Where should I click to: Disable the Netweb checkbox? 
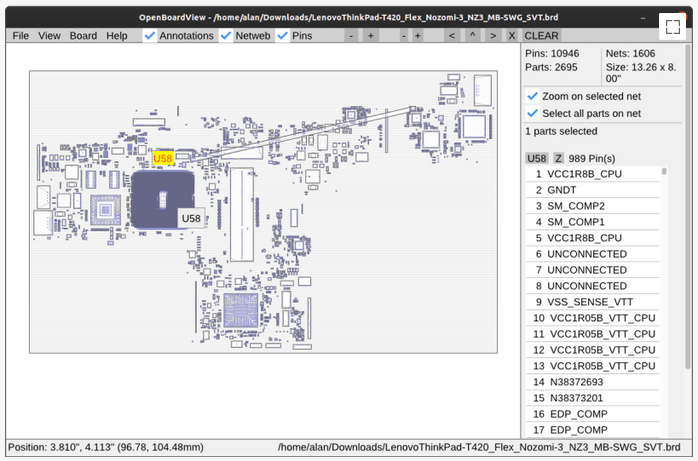click(226, 36)
